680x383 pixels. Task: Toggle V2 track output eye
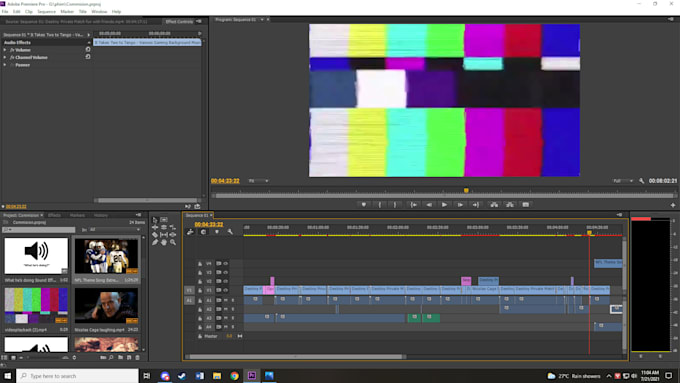pos(226,281)
